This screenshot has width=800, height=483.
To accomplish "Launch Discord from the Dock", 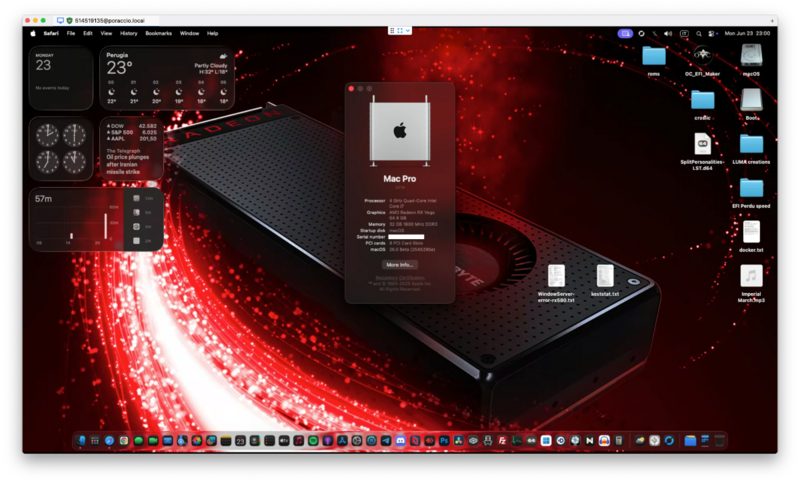I will (x=401, y=441).
